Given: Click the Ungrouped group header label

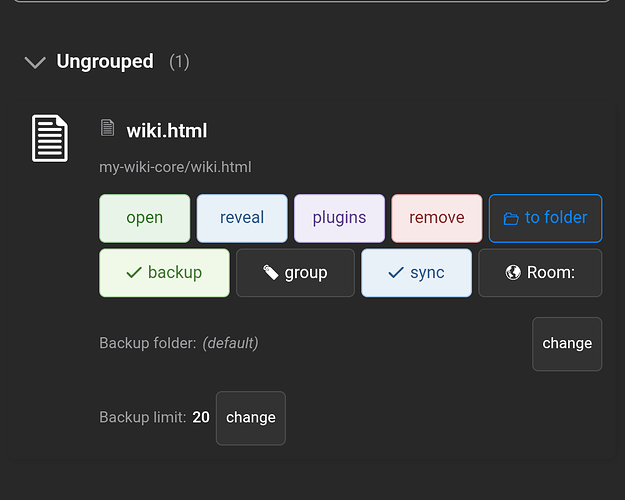Looking at the screenshot, I should point(105,62).
